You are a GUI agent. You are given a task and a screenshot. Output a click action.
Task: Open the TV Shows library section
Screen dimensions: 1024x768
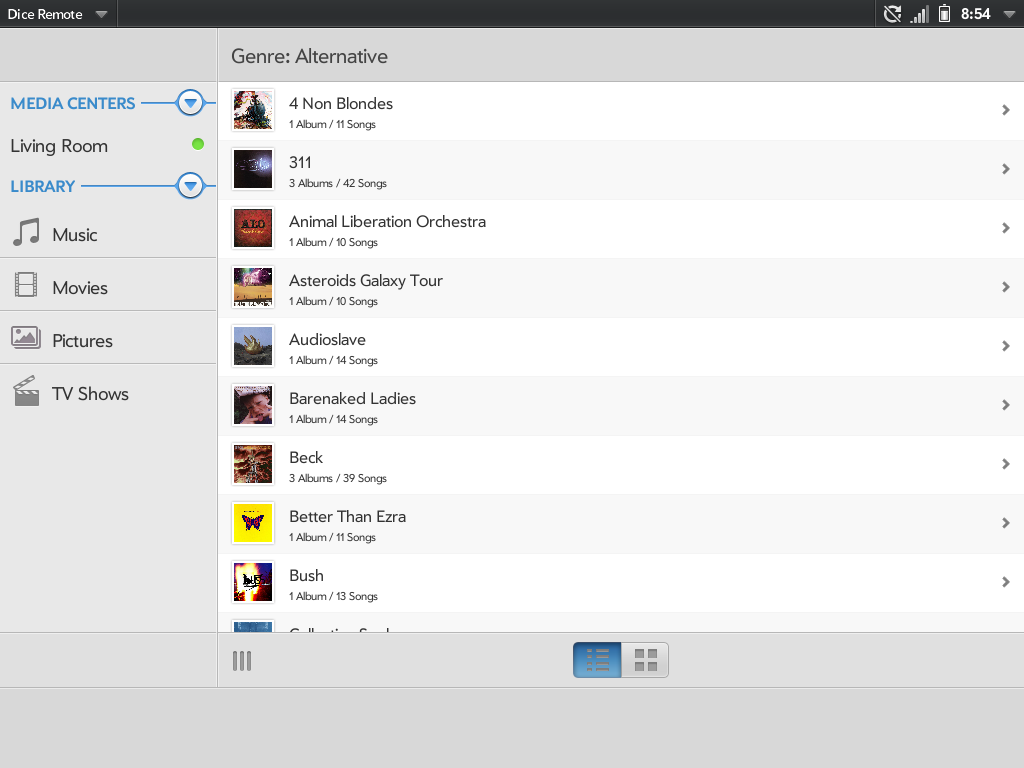pos(89,394)
